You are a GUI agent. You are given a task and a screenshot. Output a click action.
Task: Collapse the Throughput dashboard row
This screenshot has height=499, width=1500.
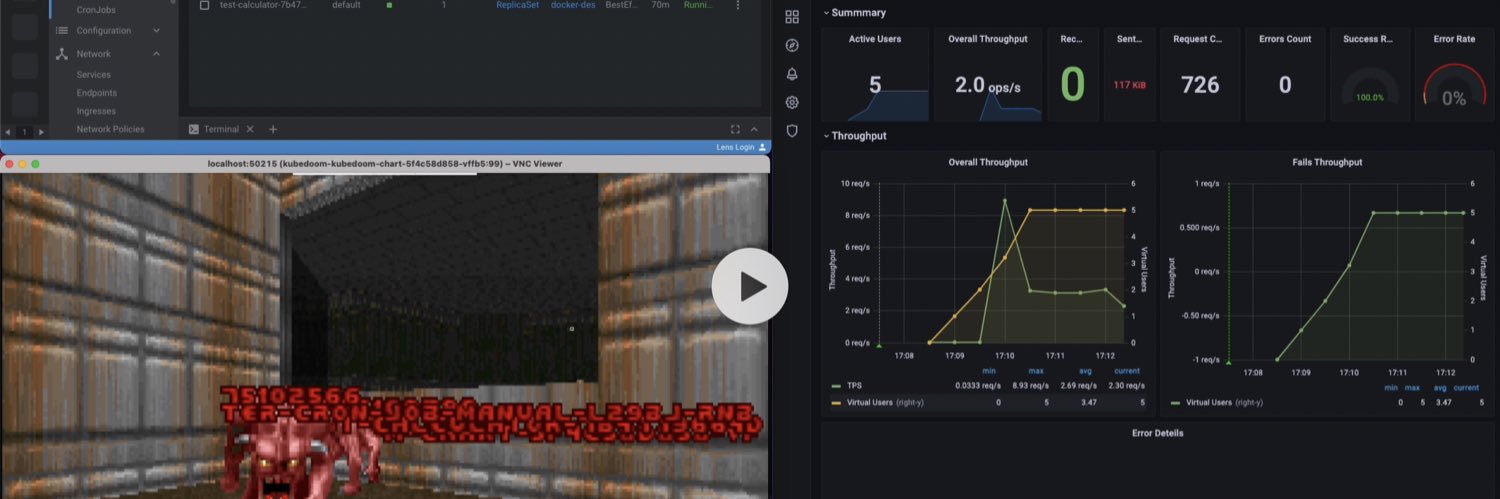click(x=855, y=136)
